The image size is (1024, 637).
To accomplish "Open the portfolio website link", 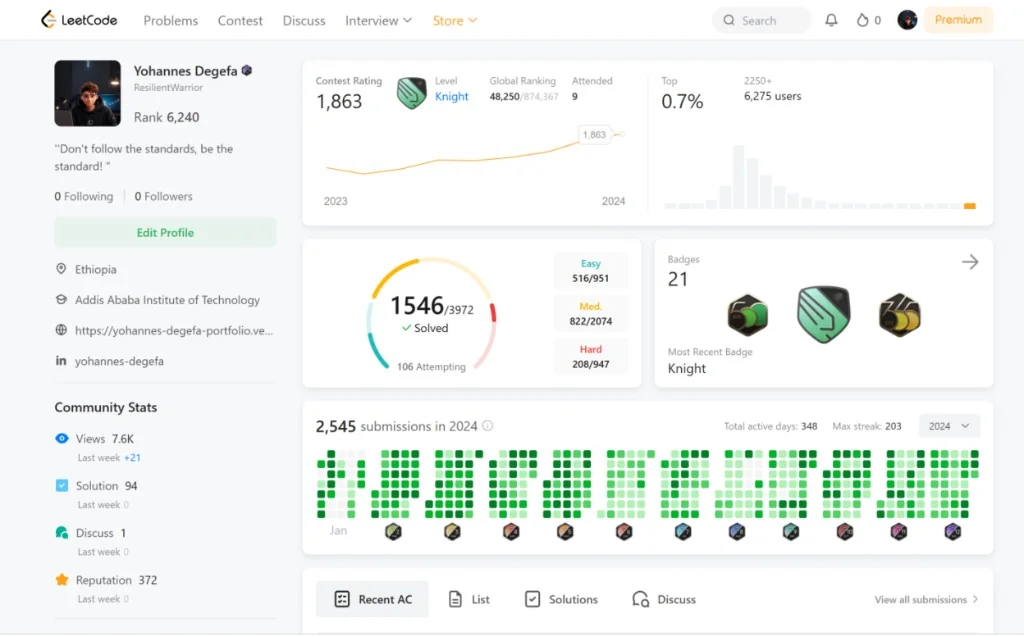I will pyautogui.click(x=174, y=330).
